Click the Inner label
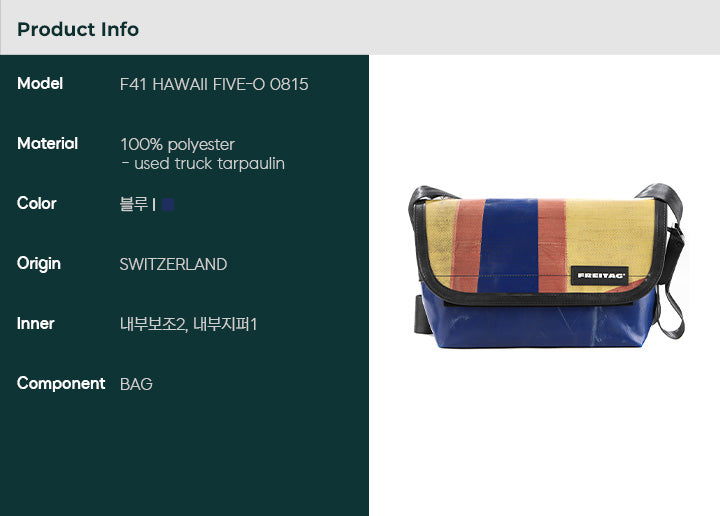 point(35,324)
